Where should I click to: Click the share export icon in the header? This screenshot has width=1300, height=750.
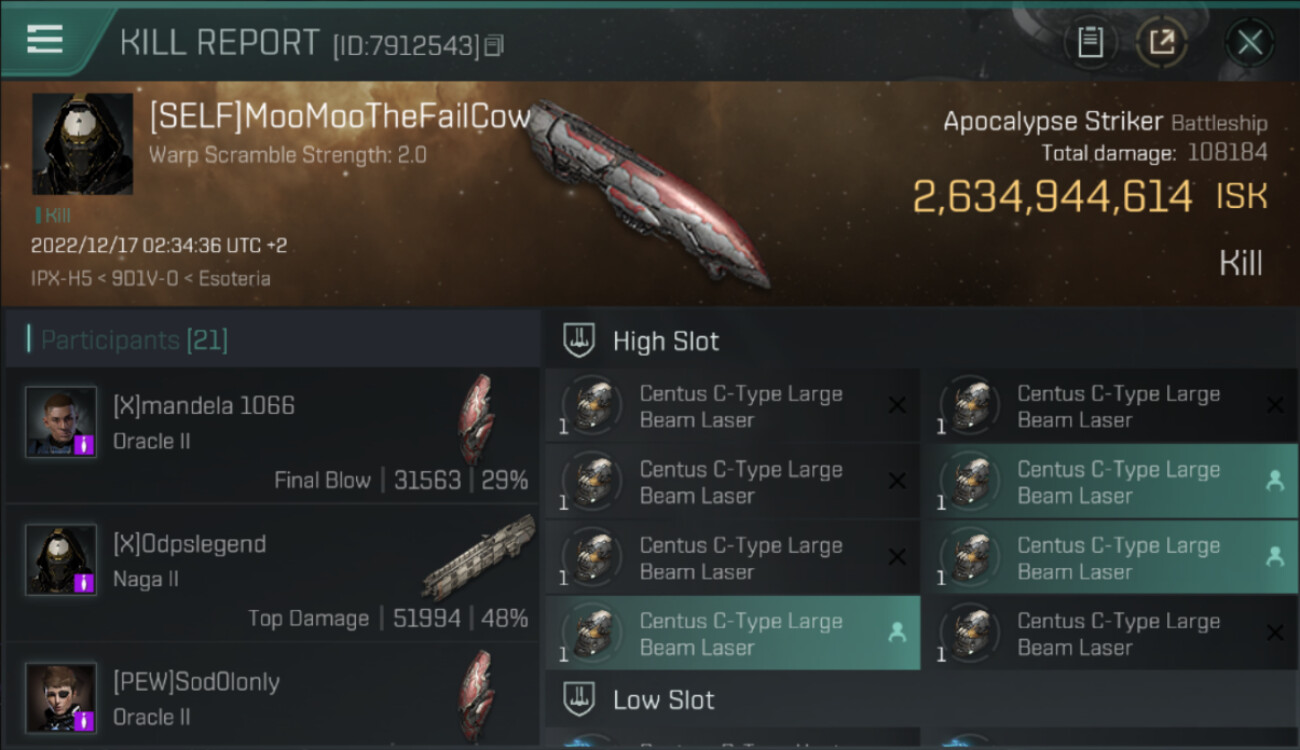(1161, 42)
